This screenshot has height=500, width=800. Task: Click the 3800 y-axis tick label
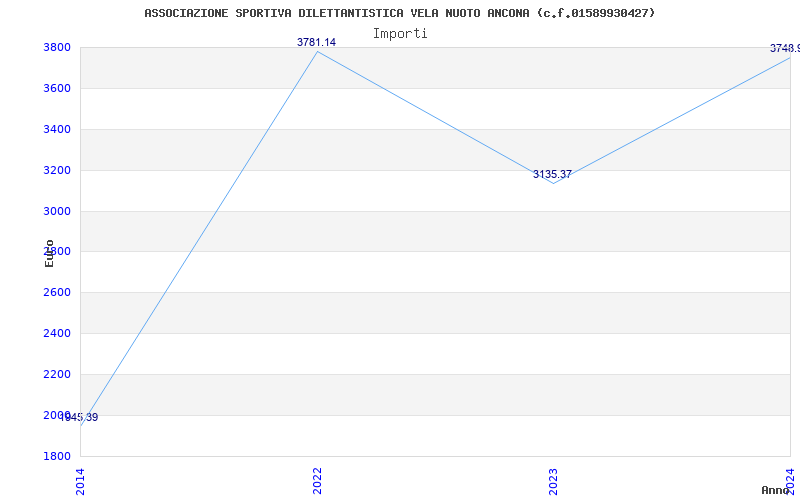tap(56, 48)
